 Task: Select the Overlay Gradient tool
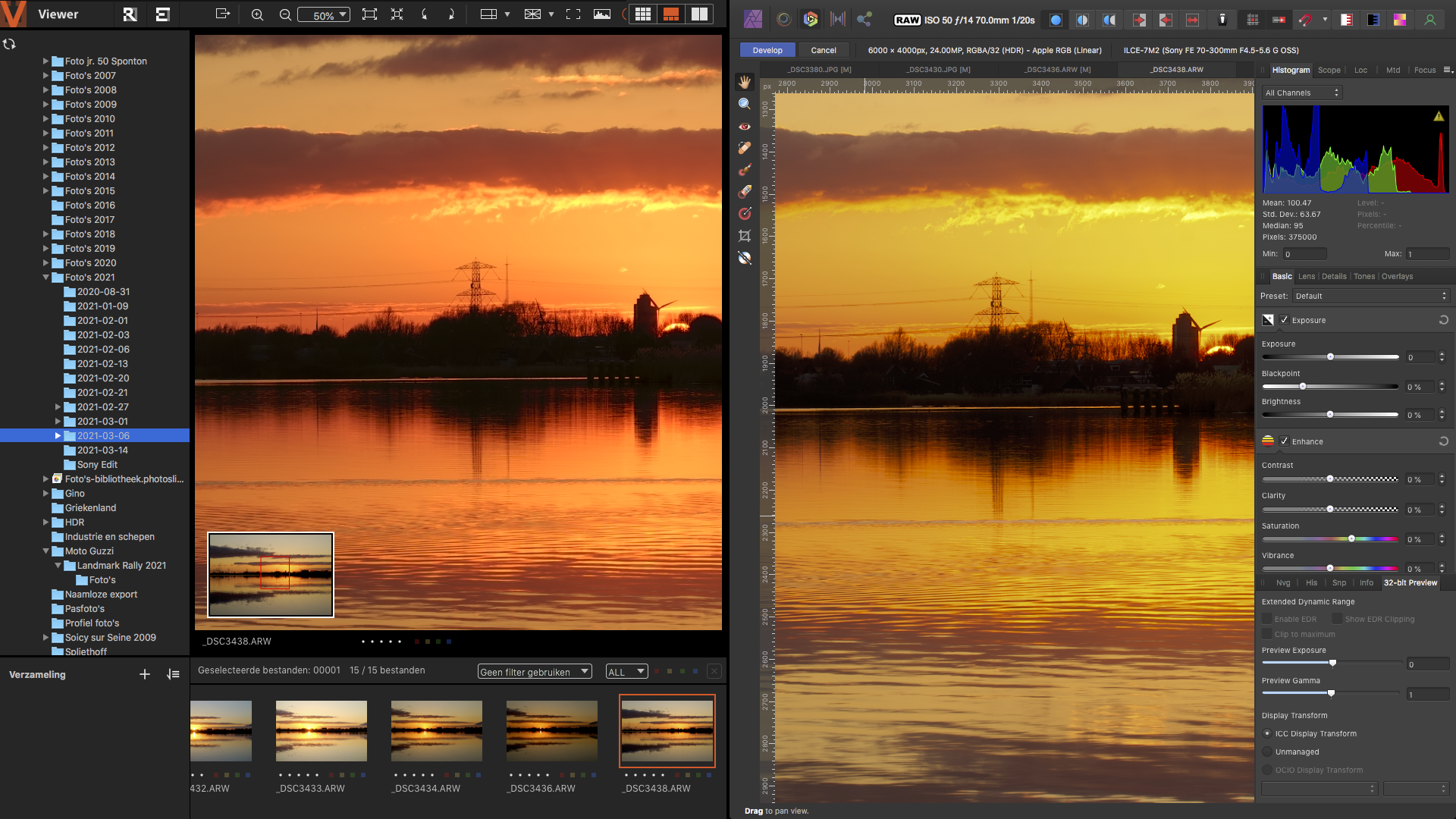[x=745, y=214]
